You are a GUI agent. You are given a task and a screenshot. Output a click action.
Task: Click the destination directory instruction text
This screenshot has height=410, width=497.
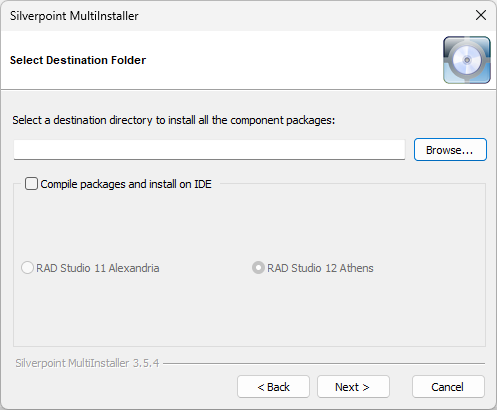click(174, 120)
